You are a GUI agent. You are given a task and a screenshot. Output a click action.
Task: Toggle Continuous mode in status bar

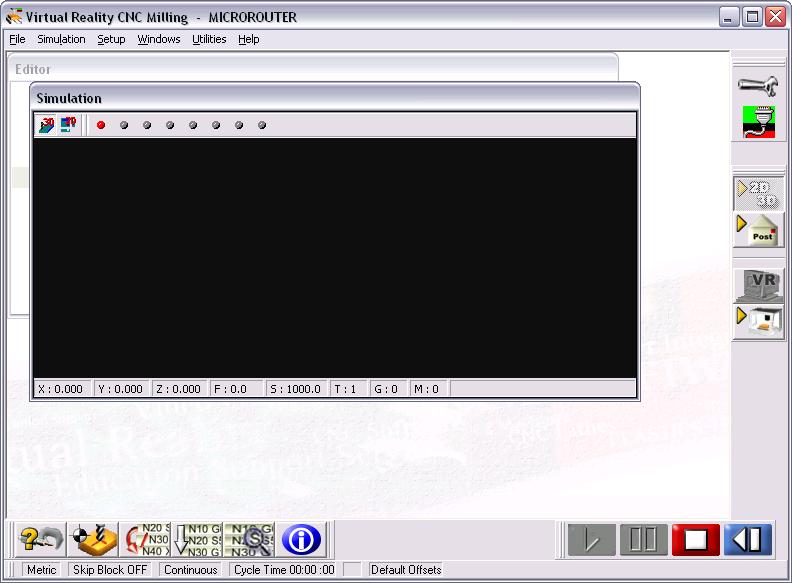tap(191, 570)
